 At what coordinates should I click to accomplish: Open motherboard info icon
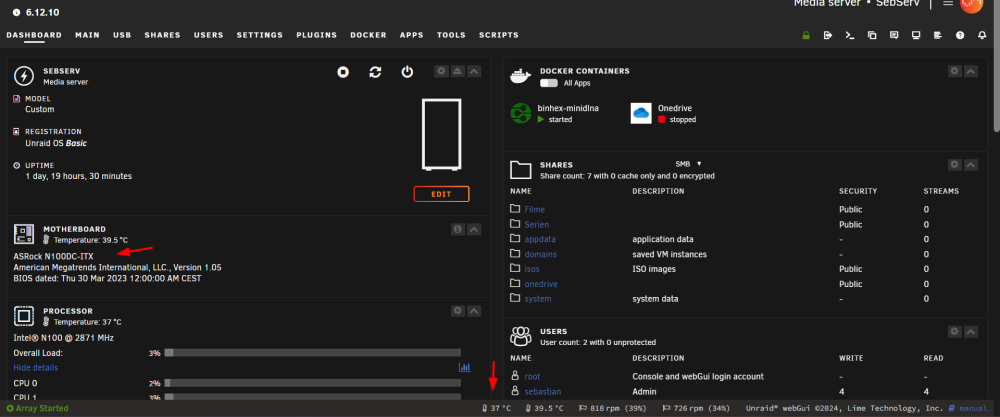tap(457, 229)
